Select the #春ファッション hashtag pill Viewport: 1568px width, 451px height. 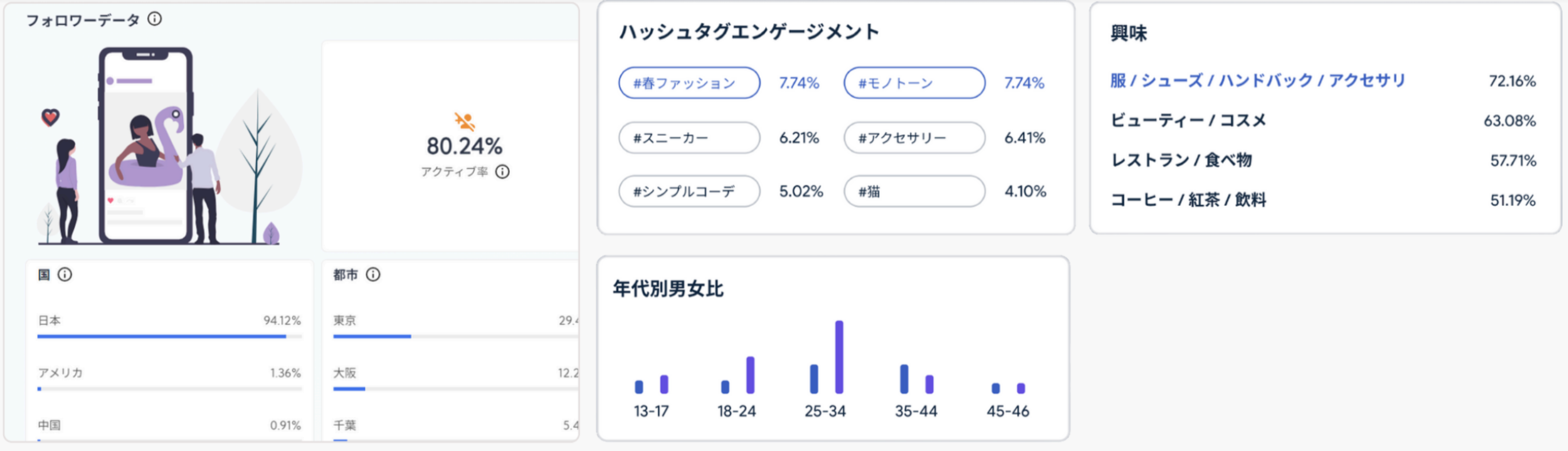coord(689,83)
